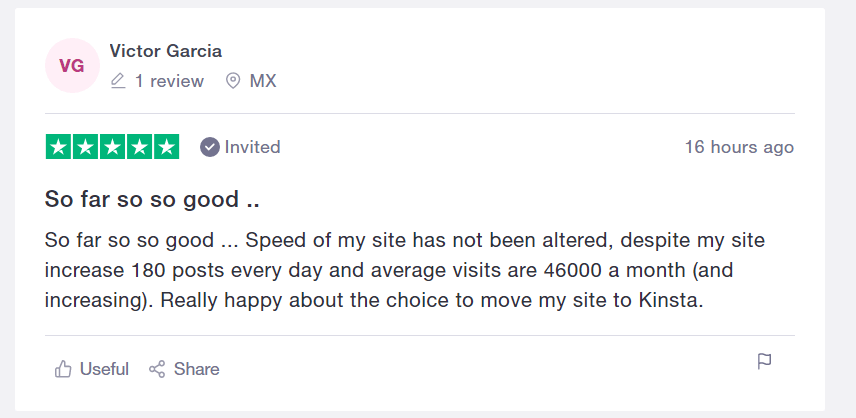Click the 1 review text
The height and width of the screenshot is (418, 856).
click(169, 81)
